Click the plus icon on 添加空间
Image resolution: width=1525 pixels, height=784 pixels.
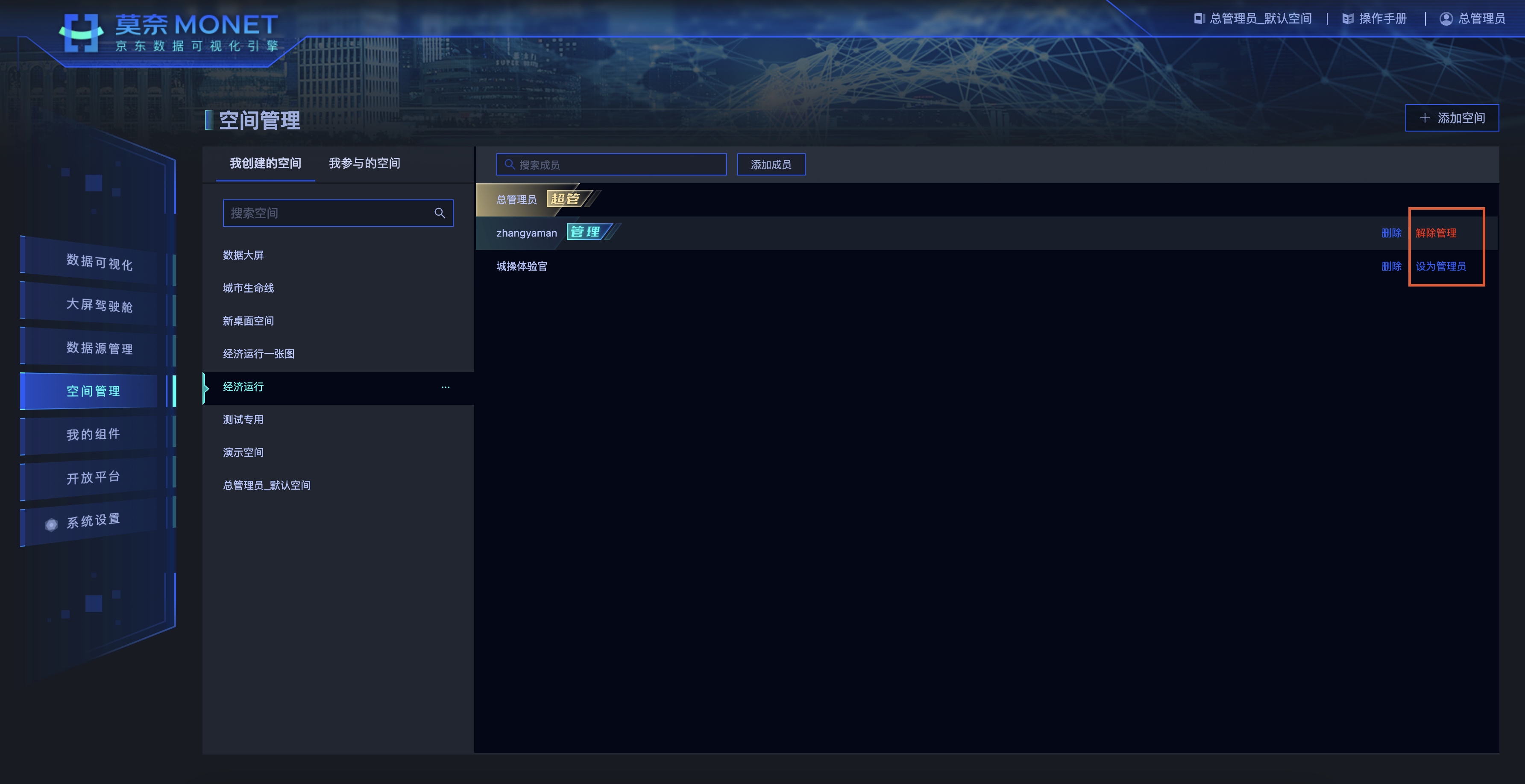pos(1425,118)
